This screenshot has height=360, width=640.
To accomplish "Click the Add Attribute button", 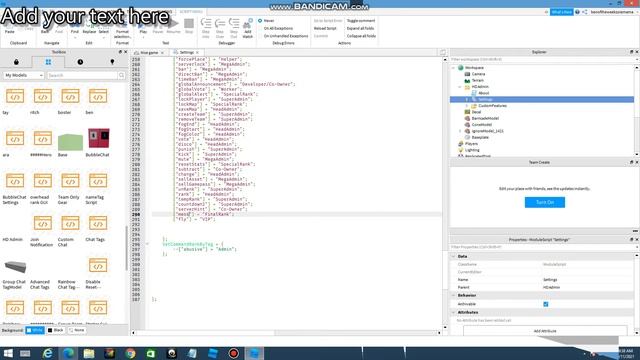I will point(545,331).
